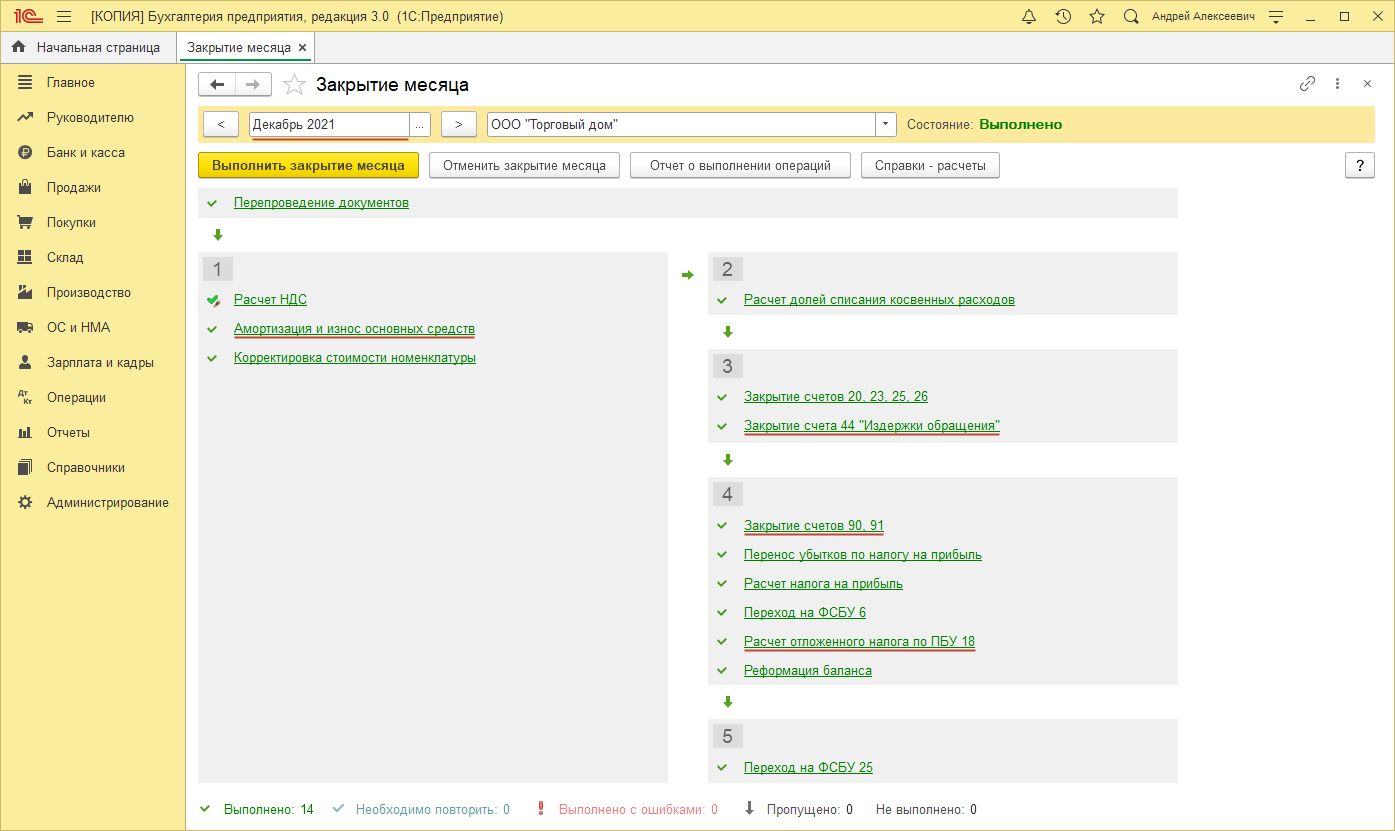This screenshot has width=1395, height=831.
Task: Open Переход на ФСБУ 6 link
Action: pyautogui.click(x=805, y=612)
